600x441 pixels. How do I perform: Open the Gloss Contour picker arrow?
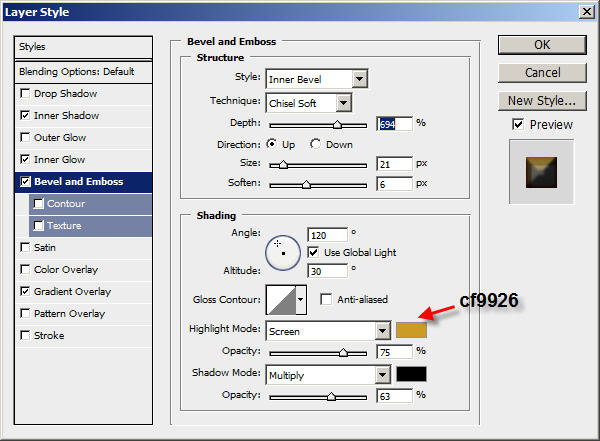coord(301,300)
